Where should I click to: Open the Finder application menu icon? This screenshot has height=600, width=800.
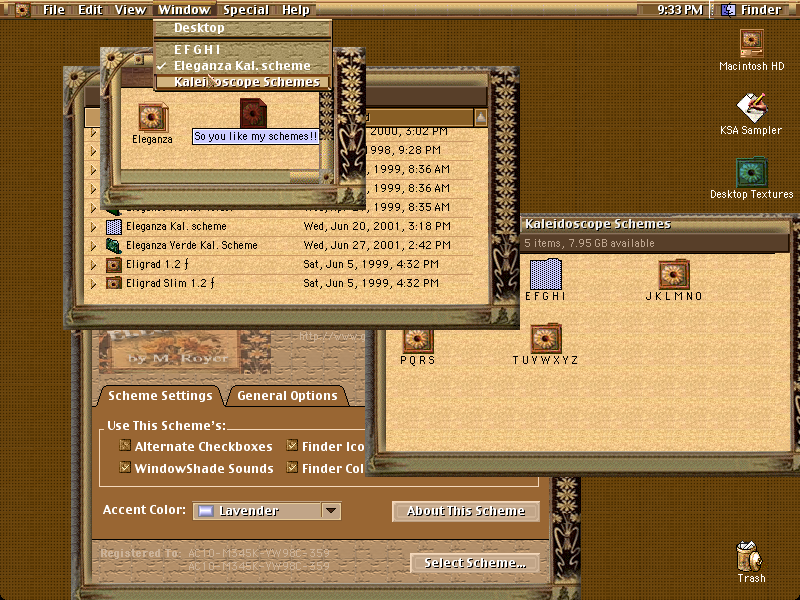(728, 10)
